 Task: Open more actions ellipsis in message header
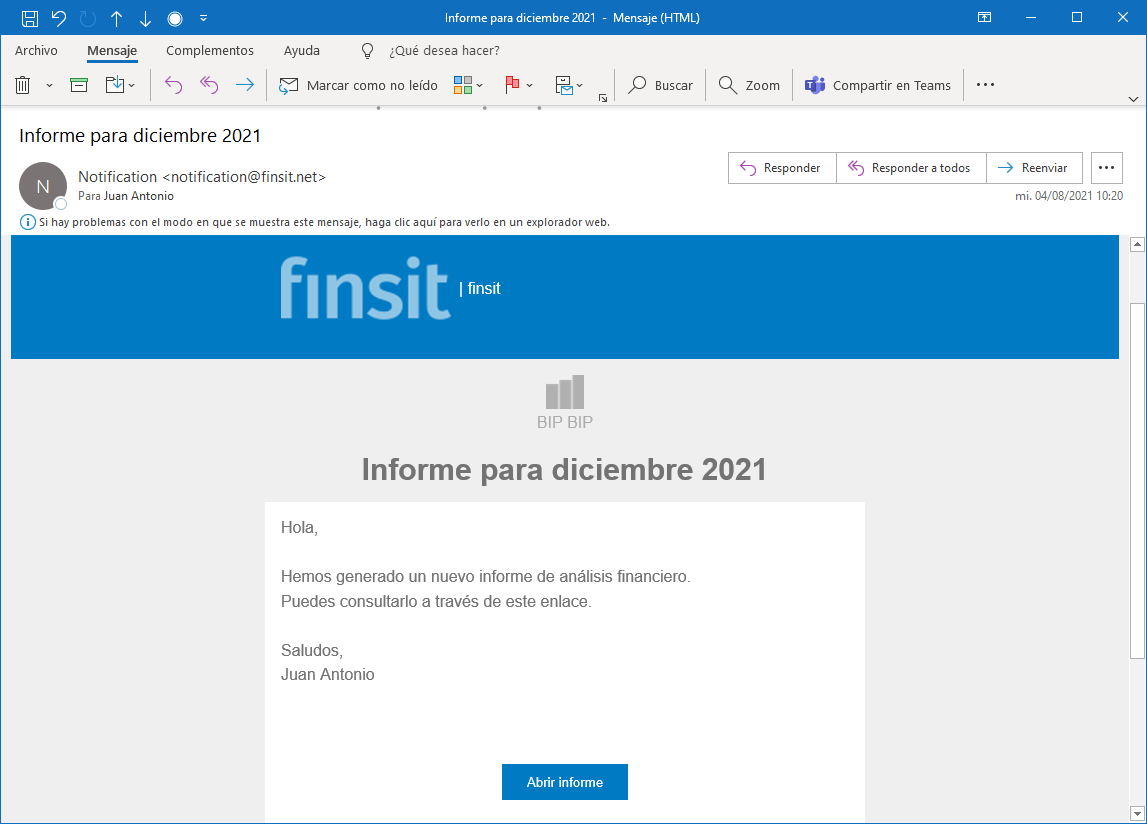(1106, 168)
